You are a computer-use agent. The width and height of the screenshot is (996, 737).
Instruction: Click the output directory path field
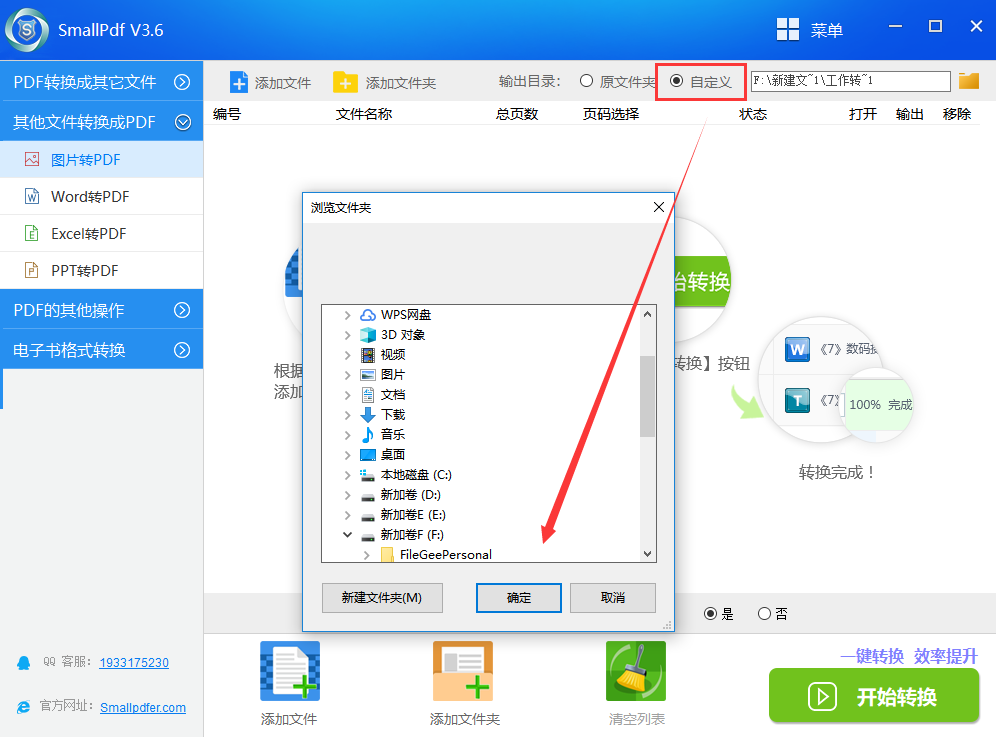click(851, 81)
